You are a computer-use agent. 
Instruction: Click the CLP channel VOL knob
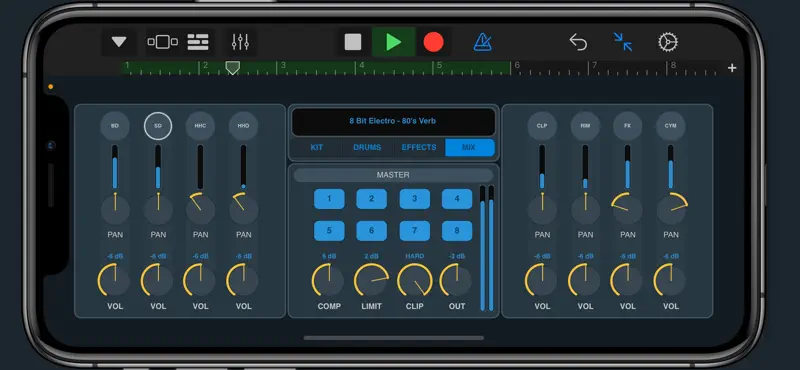tap(542, 280)
